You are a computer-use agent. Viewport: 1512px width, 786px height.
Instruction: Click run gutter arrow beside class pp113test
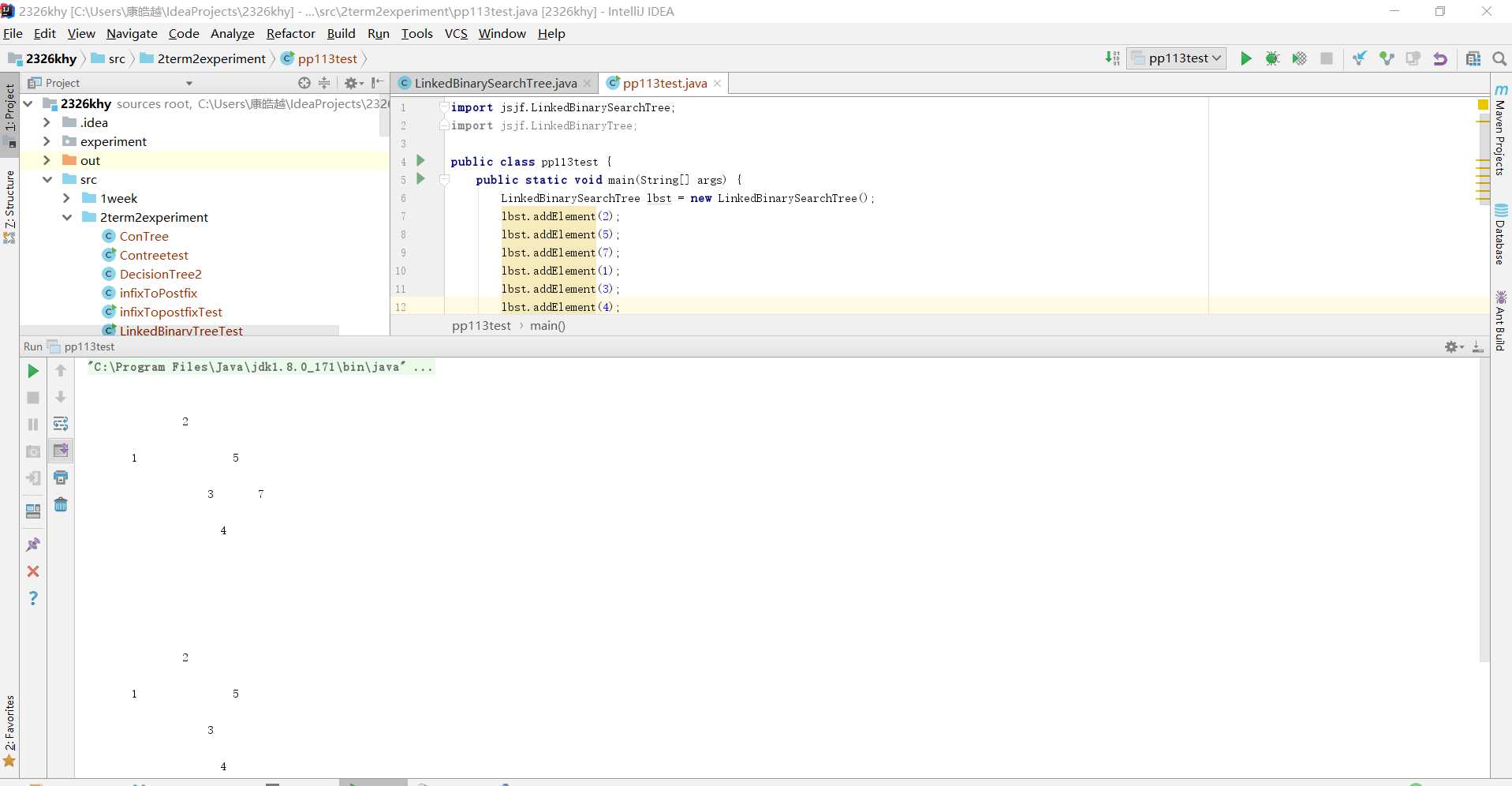pos(420,161)
